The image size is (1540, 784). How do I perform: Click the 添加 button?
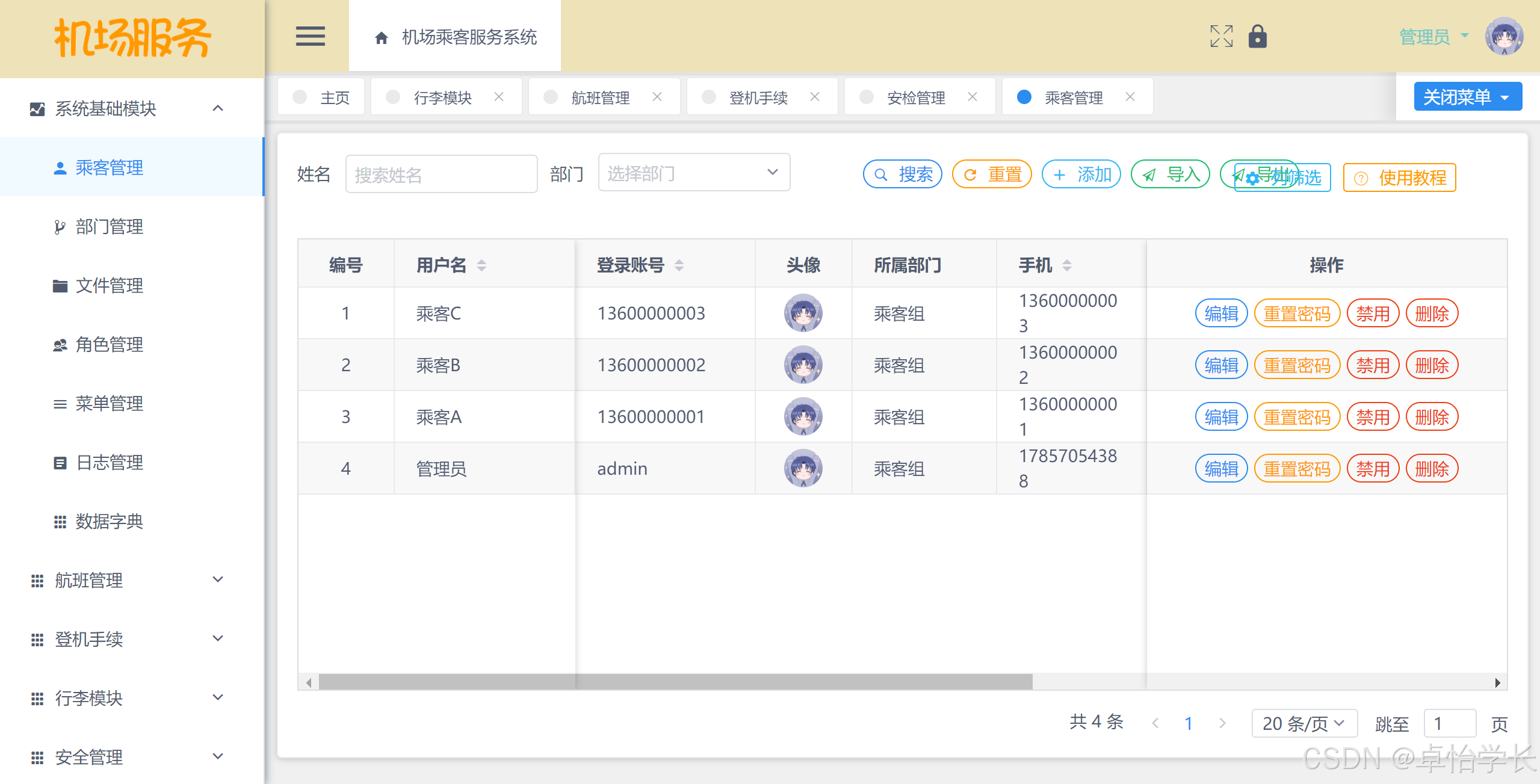(1081, 174)
